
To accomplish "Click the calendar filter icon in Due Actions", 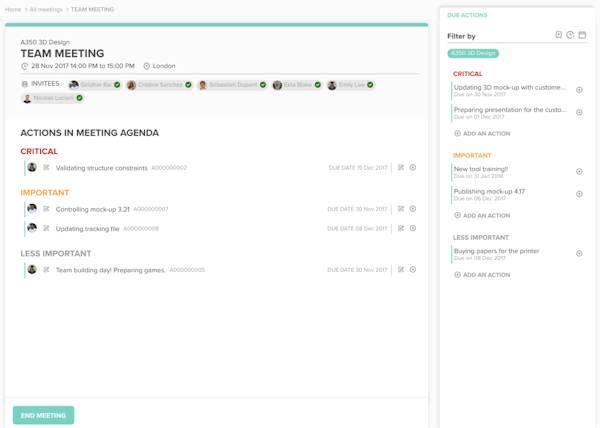I will pyautogui.click(x=582, y=35).
